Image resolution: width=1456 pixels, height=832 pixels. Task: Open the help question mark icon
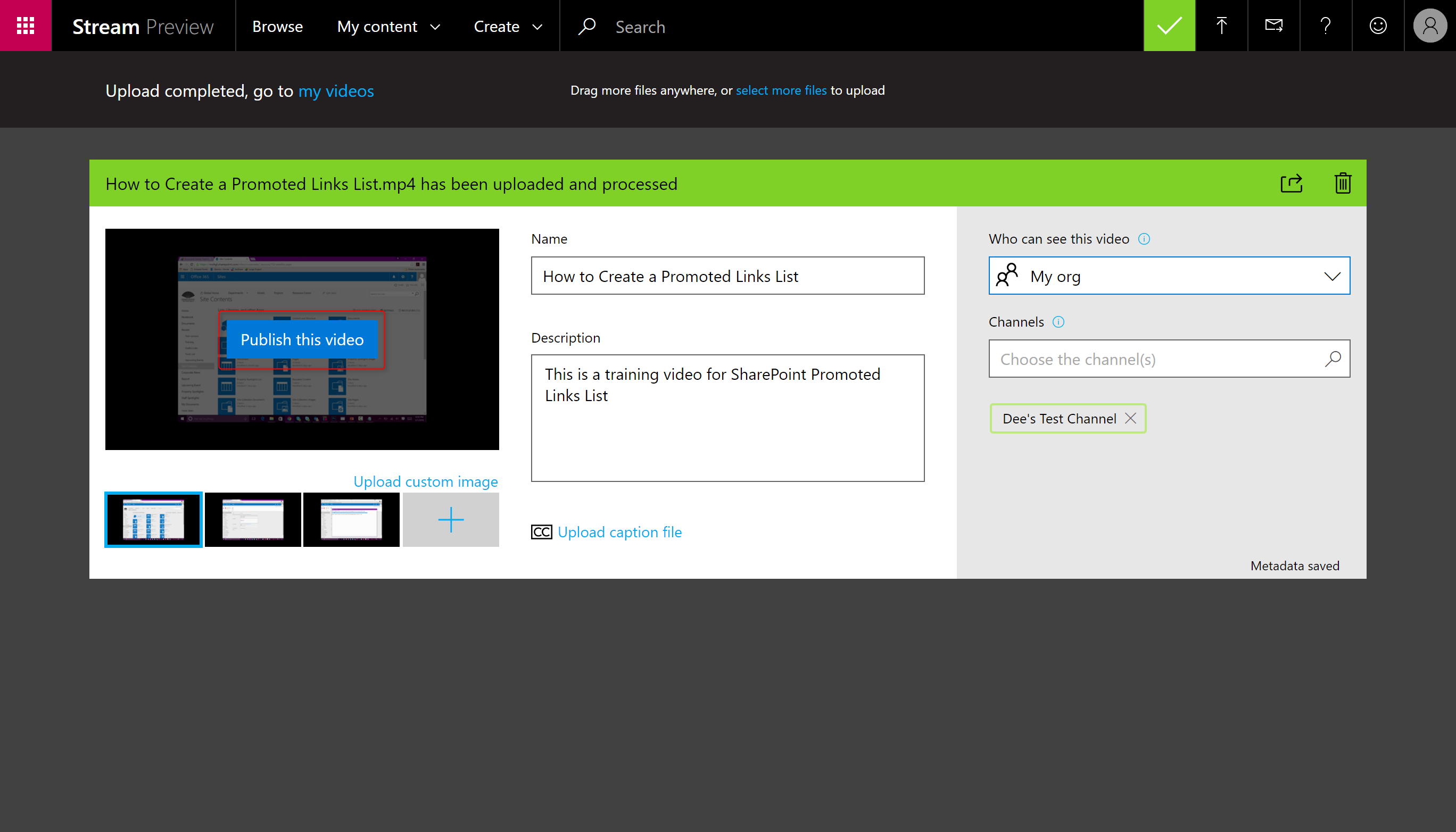(1326, 26)
